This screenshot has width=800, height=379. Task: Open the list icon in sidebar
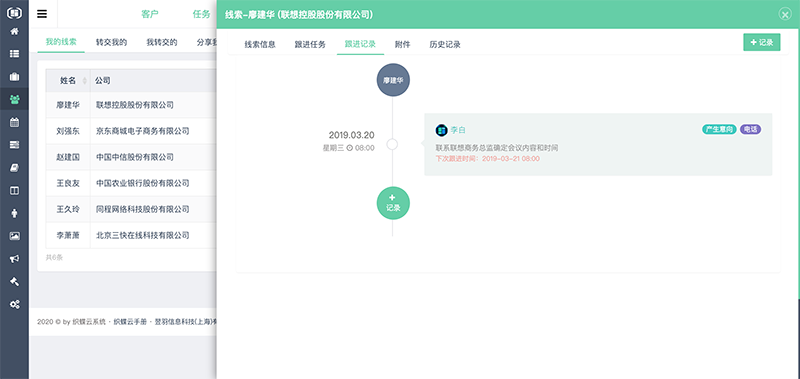point(14,54)
